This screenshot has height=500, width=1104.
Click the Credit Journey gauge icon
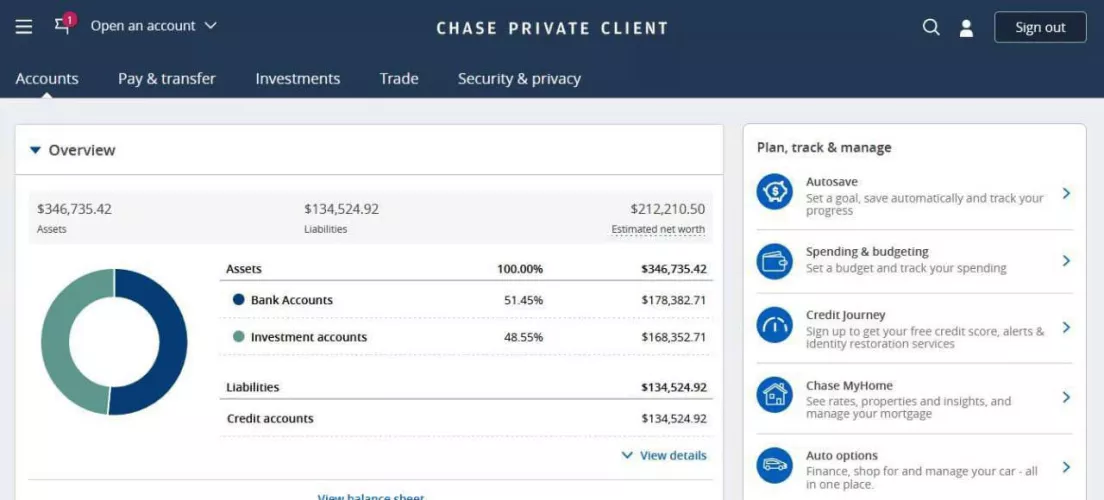click(774, 326)
